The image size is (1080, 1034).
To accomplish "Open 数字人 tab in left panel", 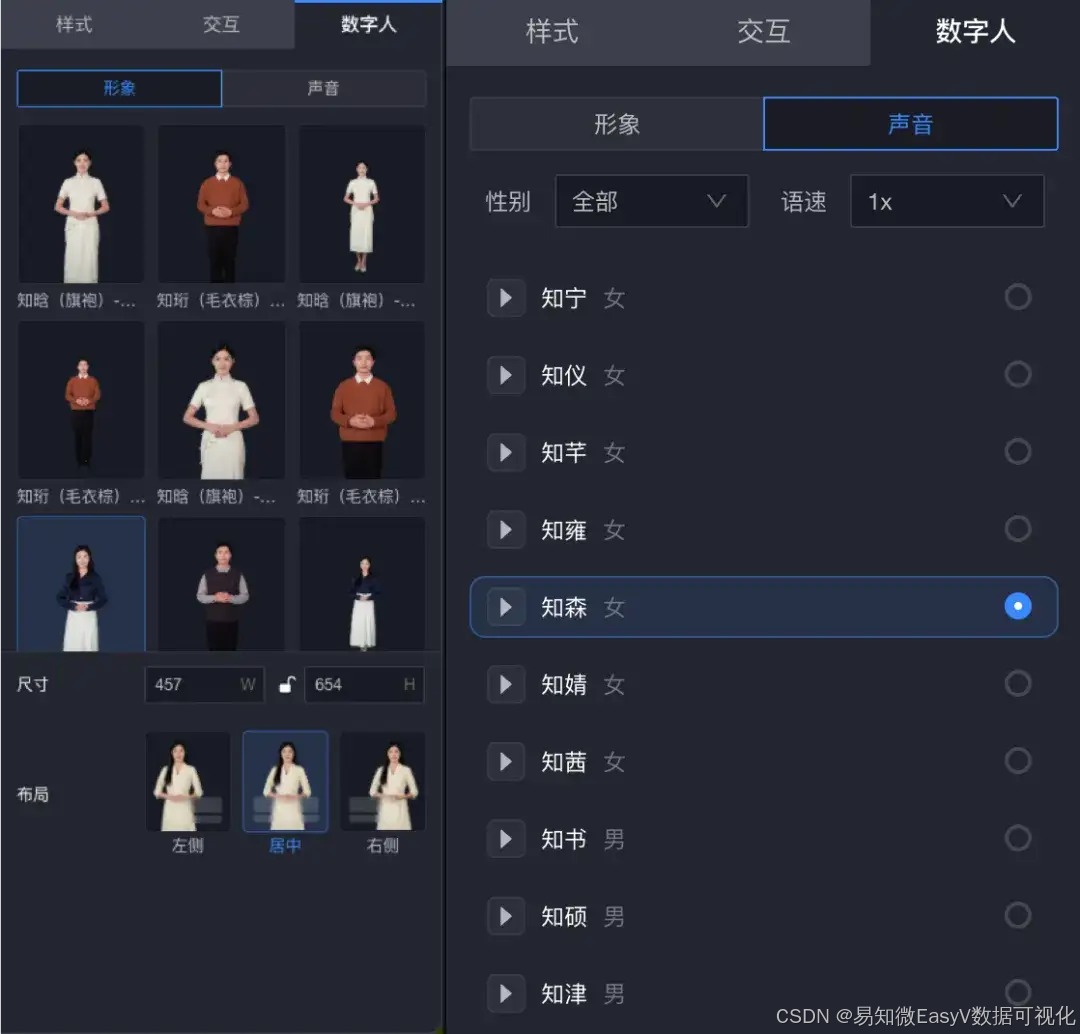I will coord(368,25).
